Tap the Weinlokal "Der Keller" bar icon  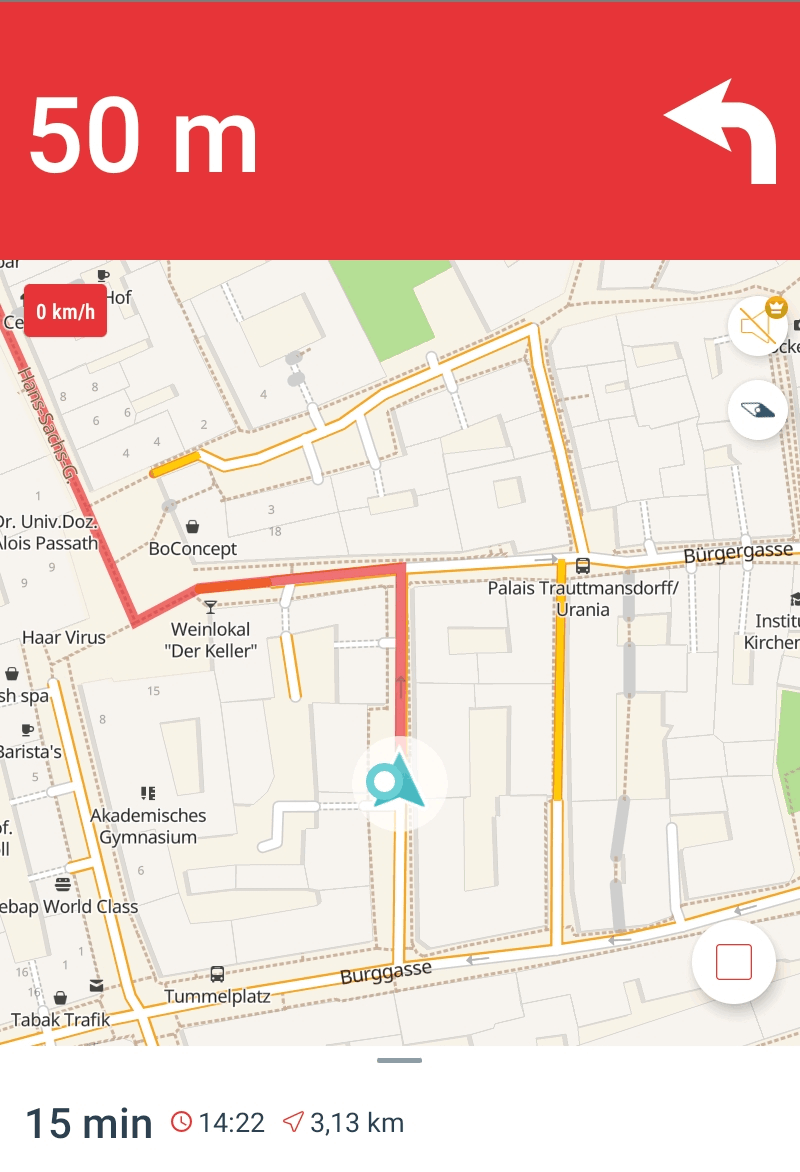pyautogui.click(x=210, y=607)
